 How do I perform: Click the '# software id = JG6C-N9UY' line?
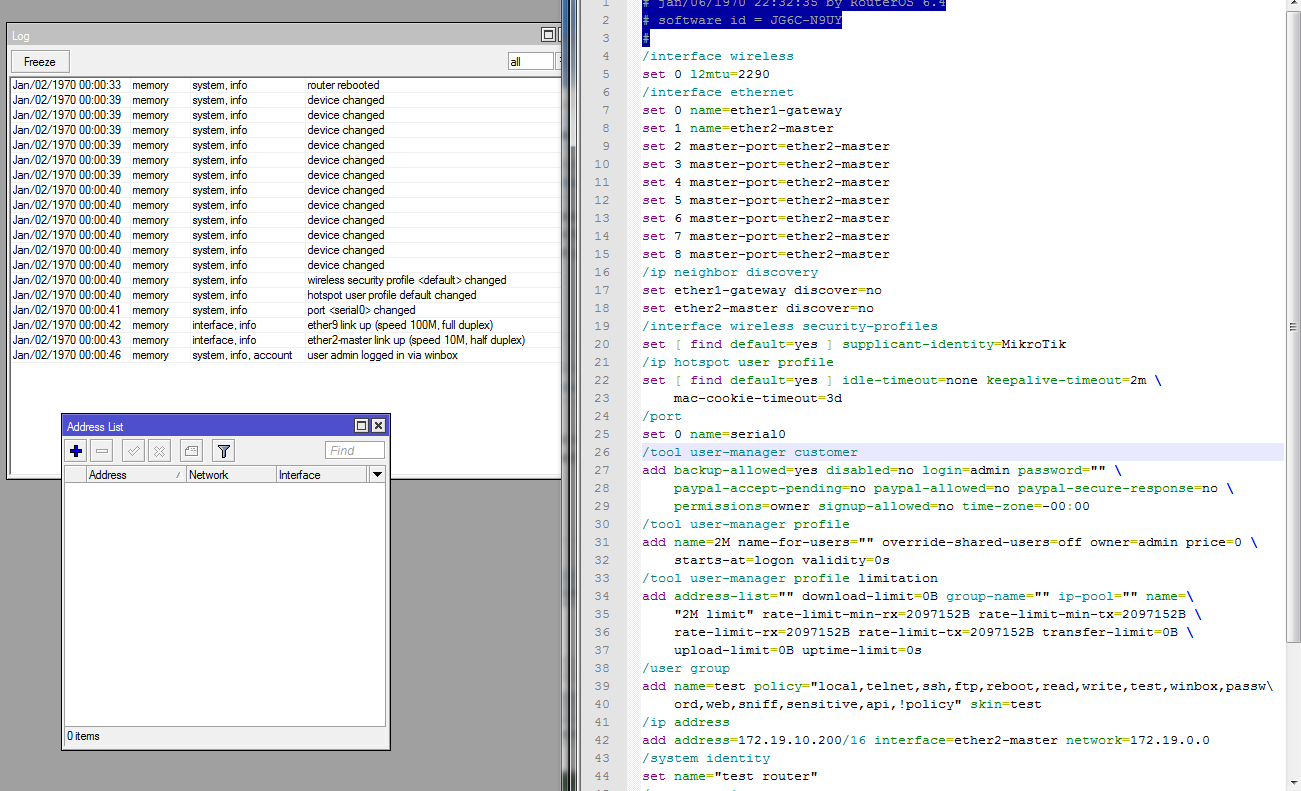[x=742, y=20]
